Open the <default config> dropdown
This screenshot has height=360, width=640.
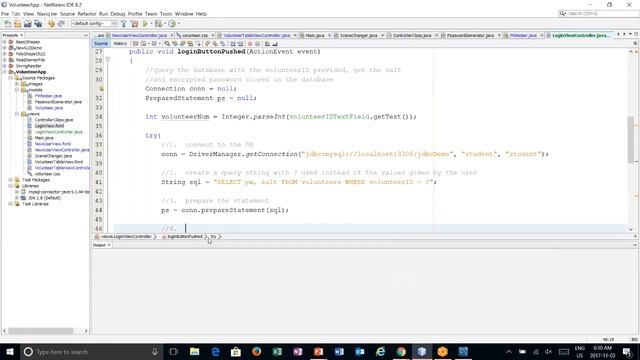(94, 24)
